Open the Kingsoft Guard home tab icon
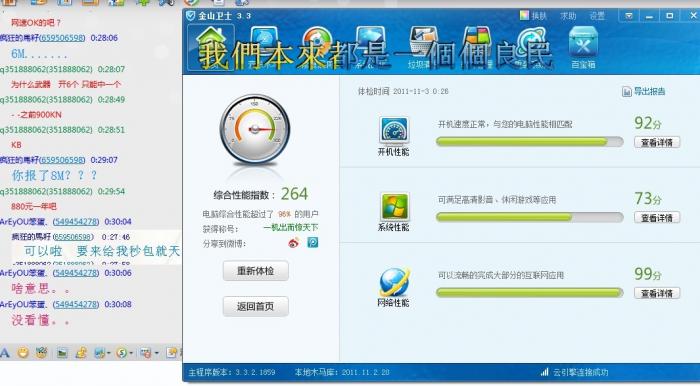The height and width of the screenshot is (386, 700). 211,47
